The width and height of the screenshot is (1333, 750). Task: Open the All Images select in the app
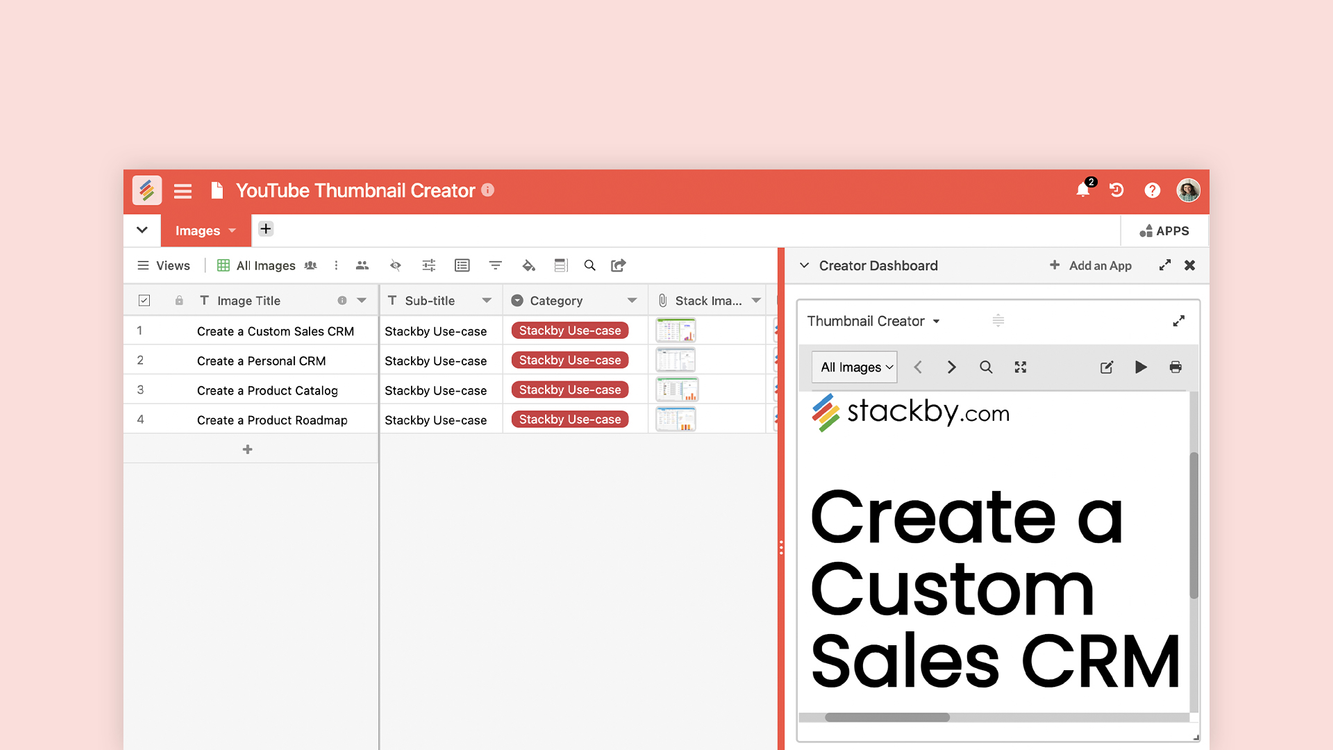855,367
